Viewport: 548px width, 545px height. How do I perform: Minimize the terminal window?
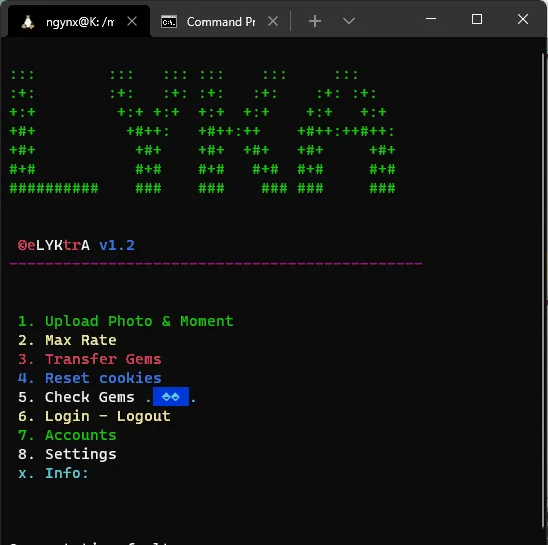[431, 19]
